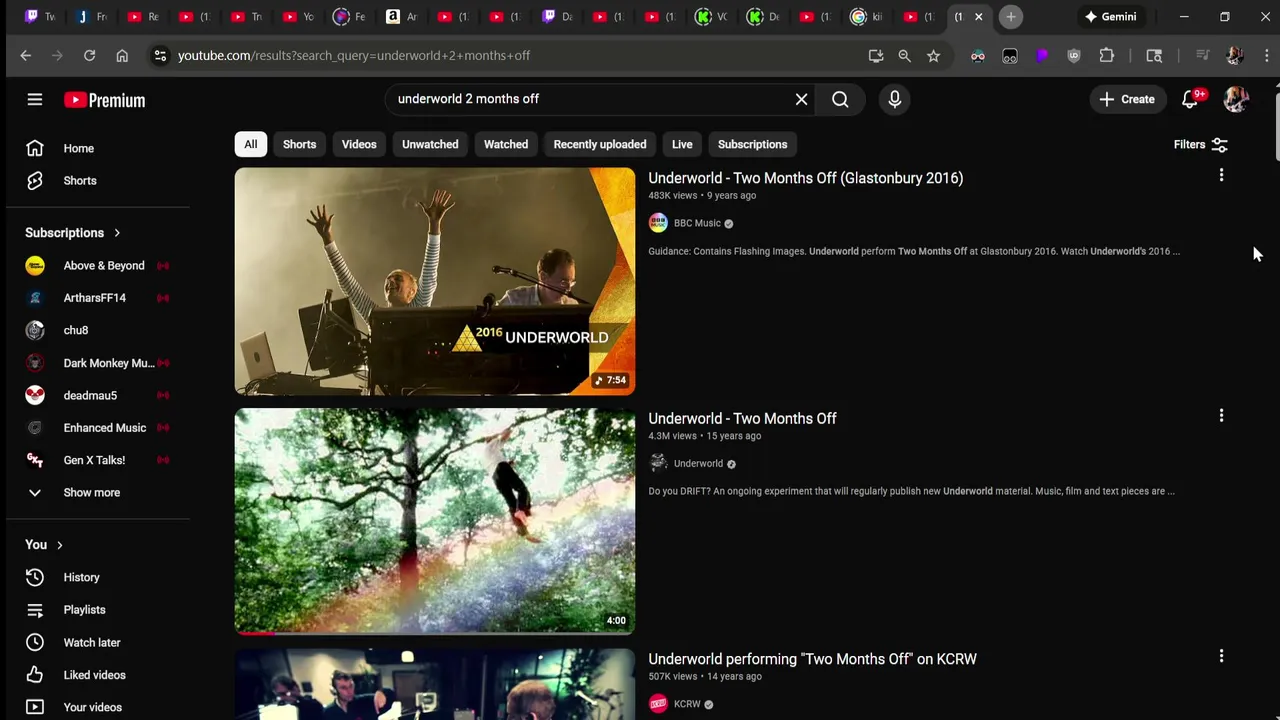This screenshot has height=720, width=1280.
Task: Open more options for the KCRW video
Action: pos(1221,657)
